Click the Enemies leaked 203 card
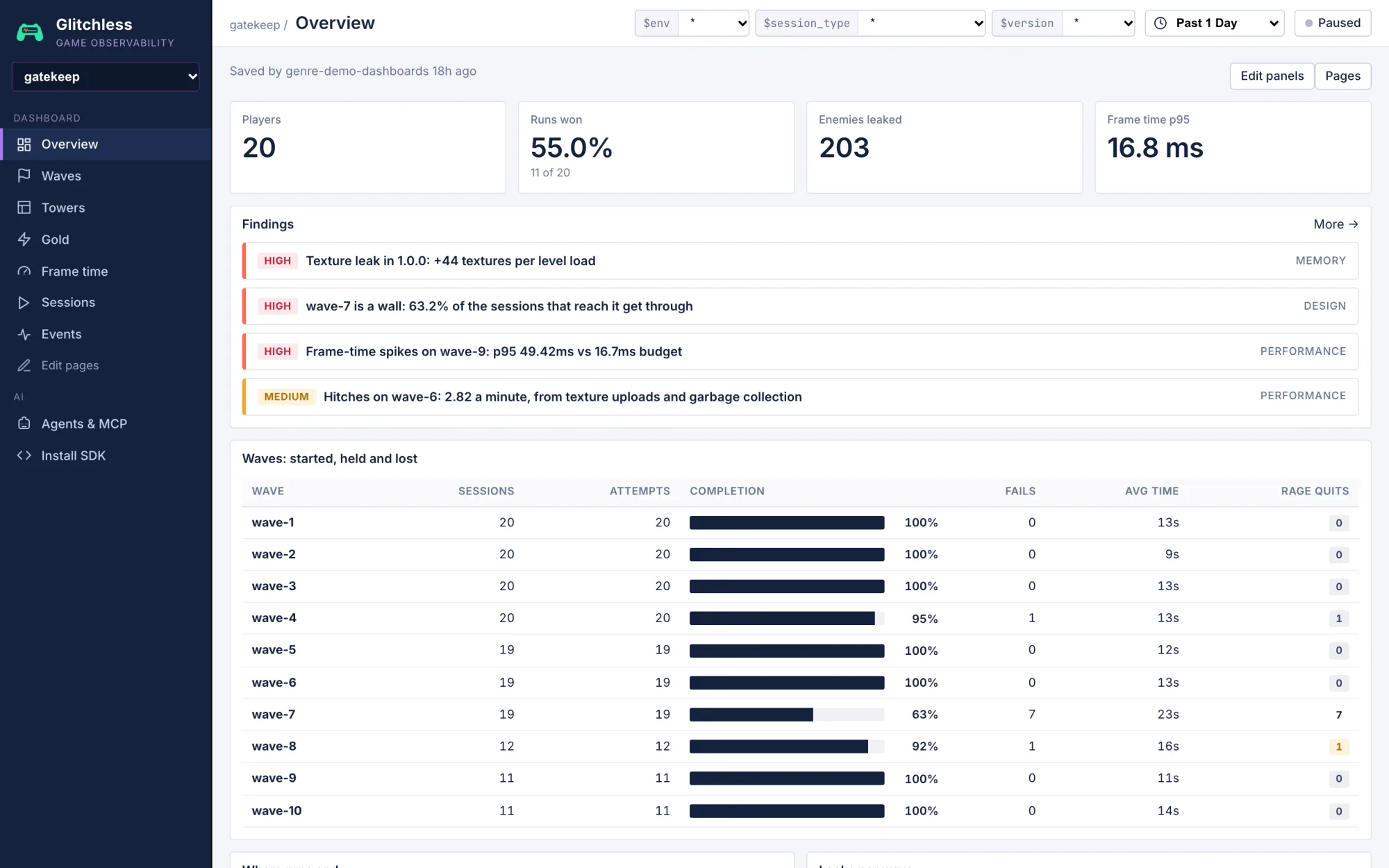The image size is (1389, 868). tap(944, 147)
